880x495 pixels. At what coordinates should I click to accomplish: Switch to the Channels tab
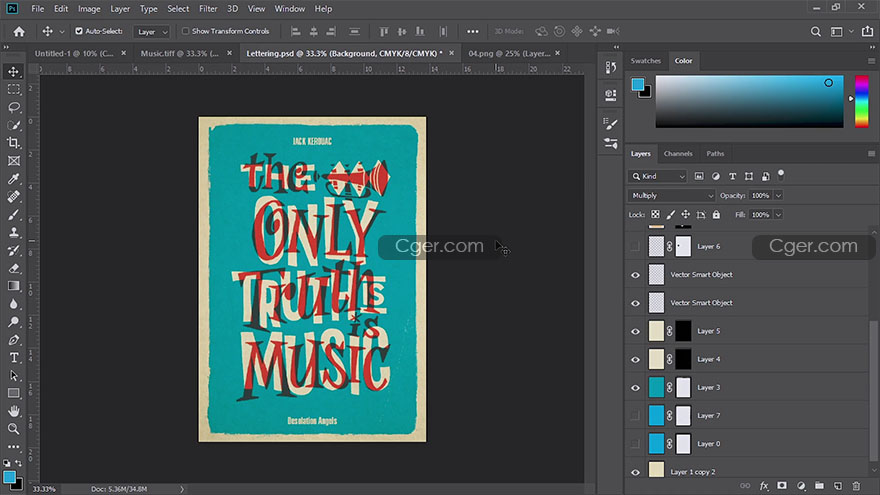677,153
